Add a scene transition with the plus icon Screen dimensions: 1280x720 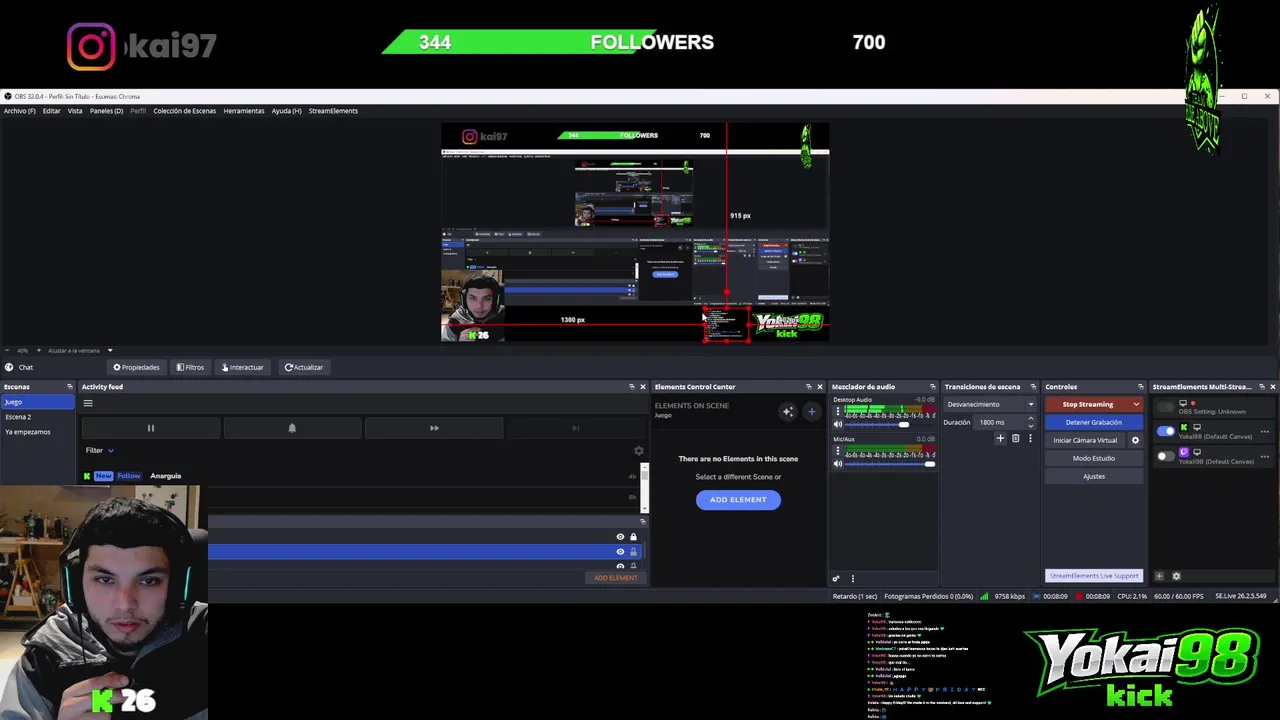pos(1000,438)
